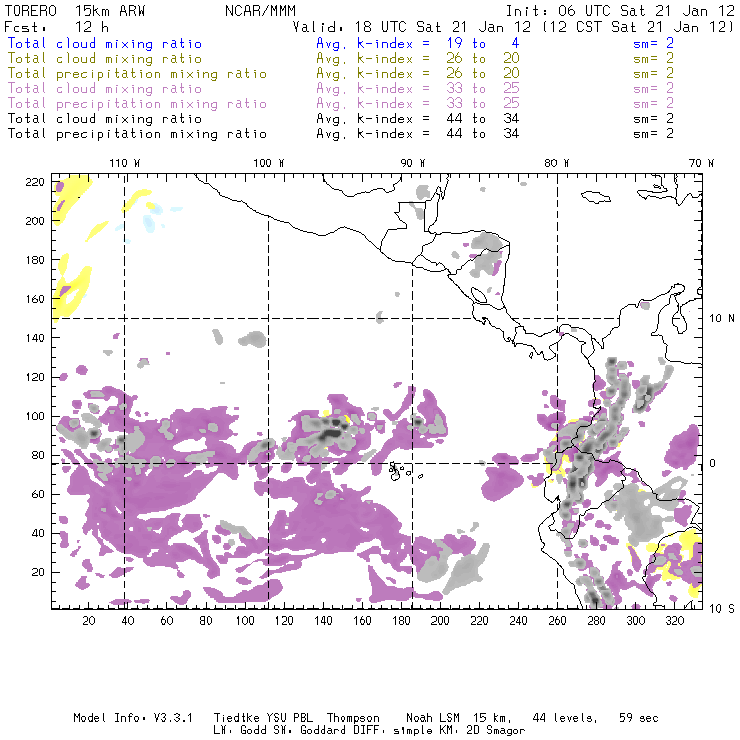Viewport: 740px width, 740px height.
Task: Click "260" on the bottom horizontal axis
Action: pyautogui.click(x=557, y=621)
